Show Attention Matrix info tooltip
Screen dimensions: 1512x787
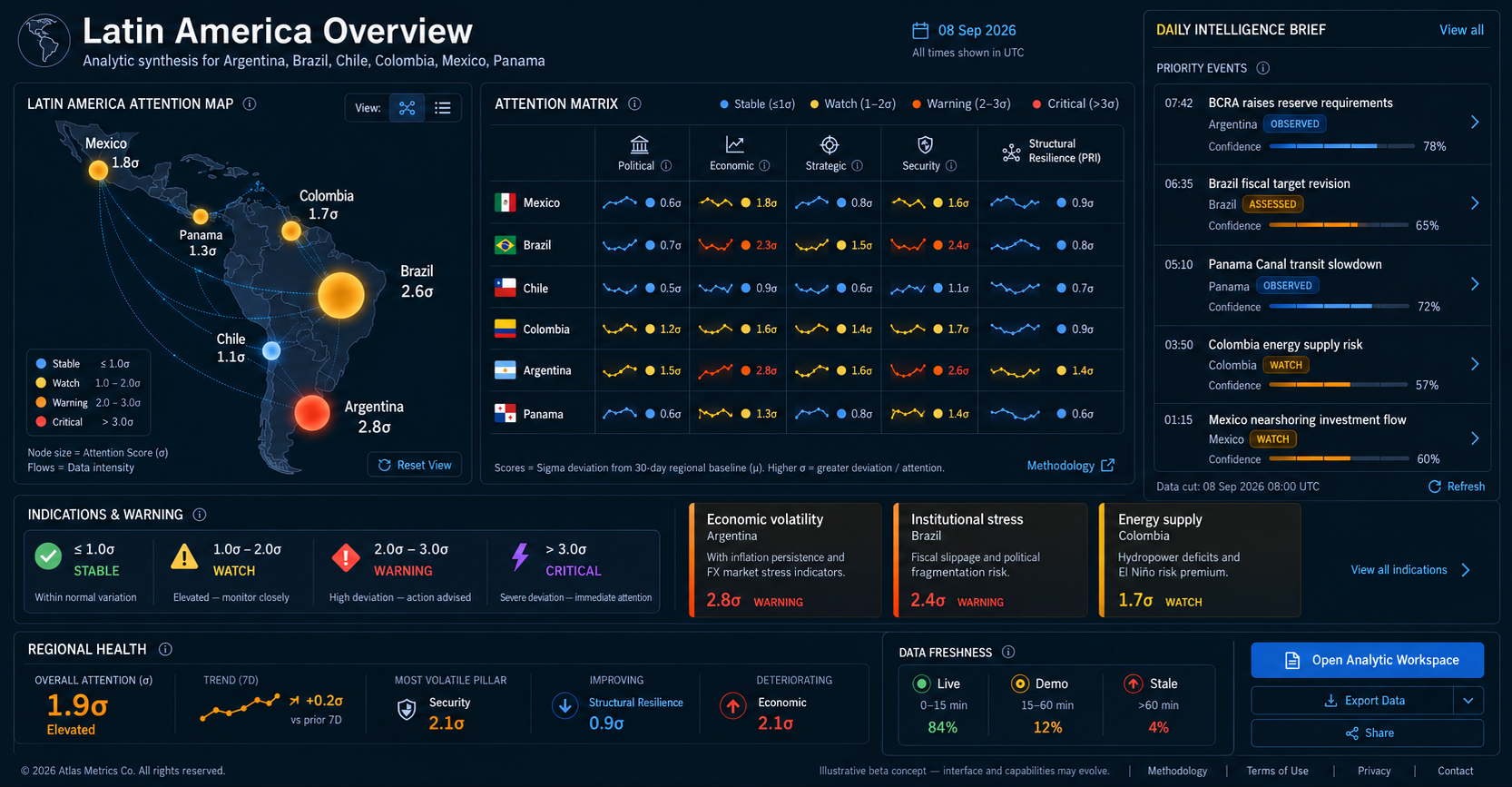(x=634, y=103)
